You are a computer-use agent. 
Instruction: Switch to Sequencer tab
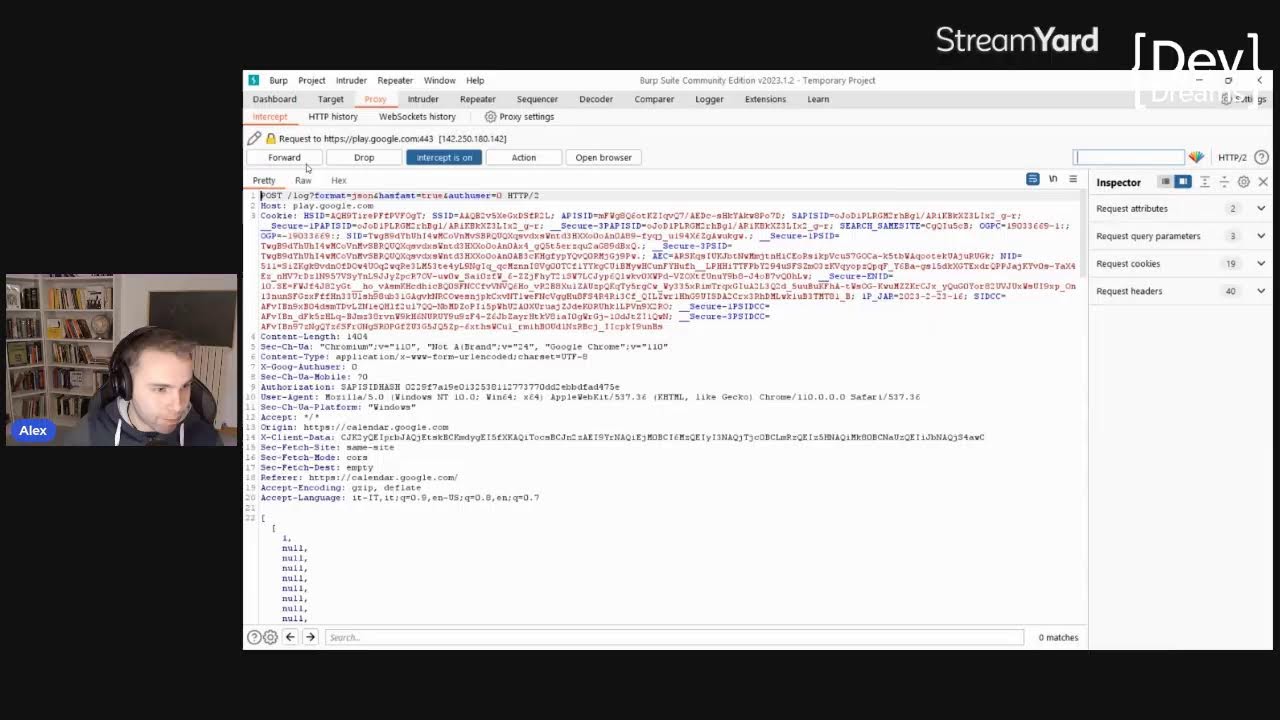tap(537, 99)
